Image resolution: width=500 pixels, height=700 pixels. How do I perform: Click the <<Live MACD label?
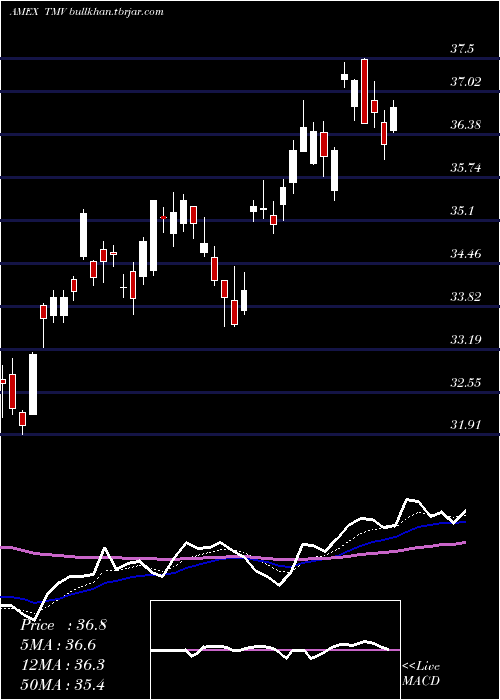click(421, 674)
